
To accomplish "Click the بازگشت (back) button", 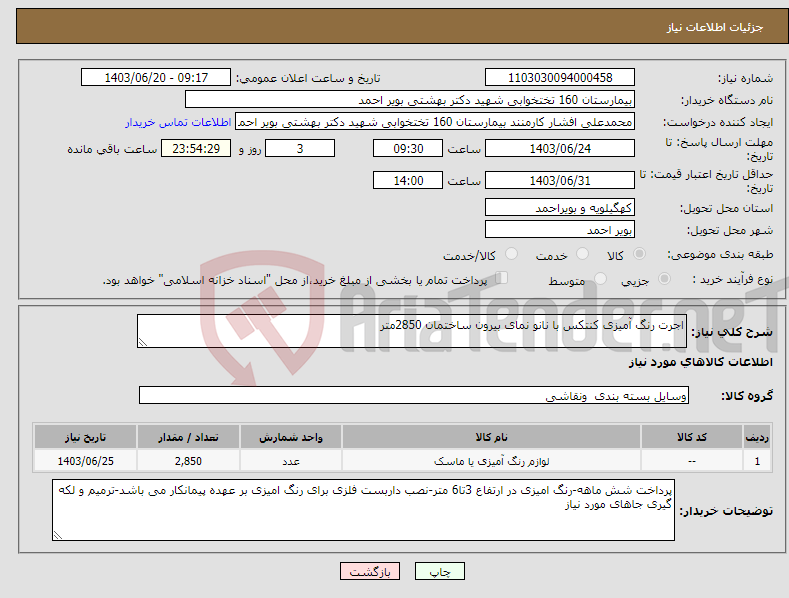I will [x=370, y=571].
